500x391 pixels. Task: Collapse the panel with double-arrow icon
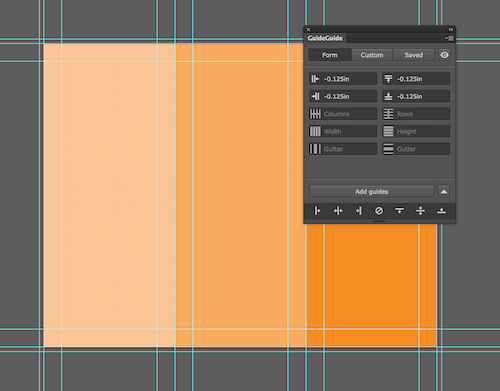point(451,29)
